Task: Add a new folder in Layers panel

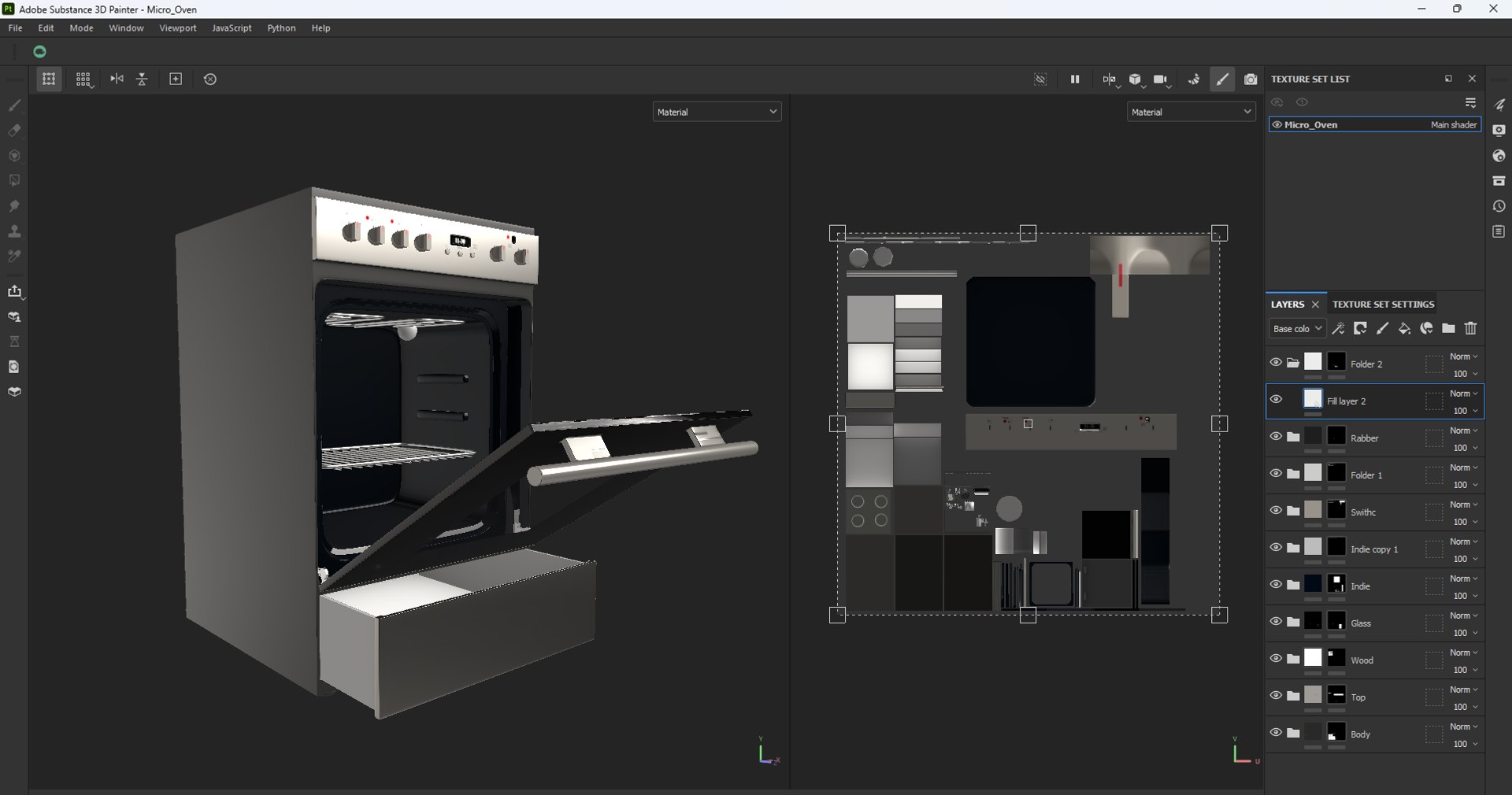Action: click(1448, 329)
